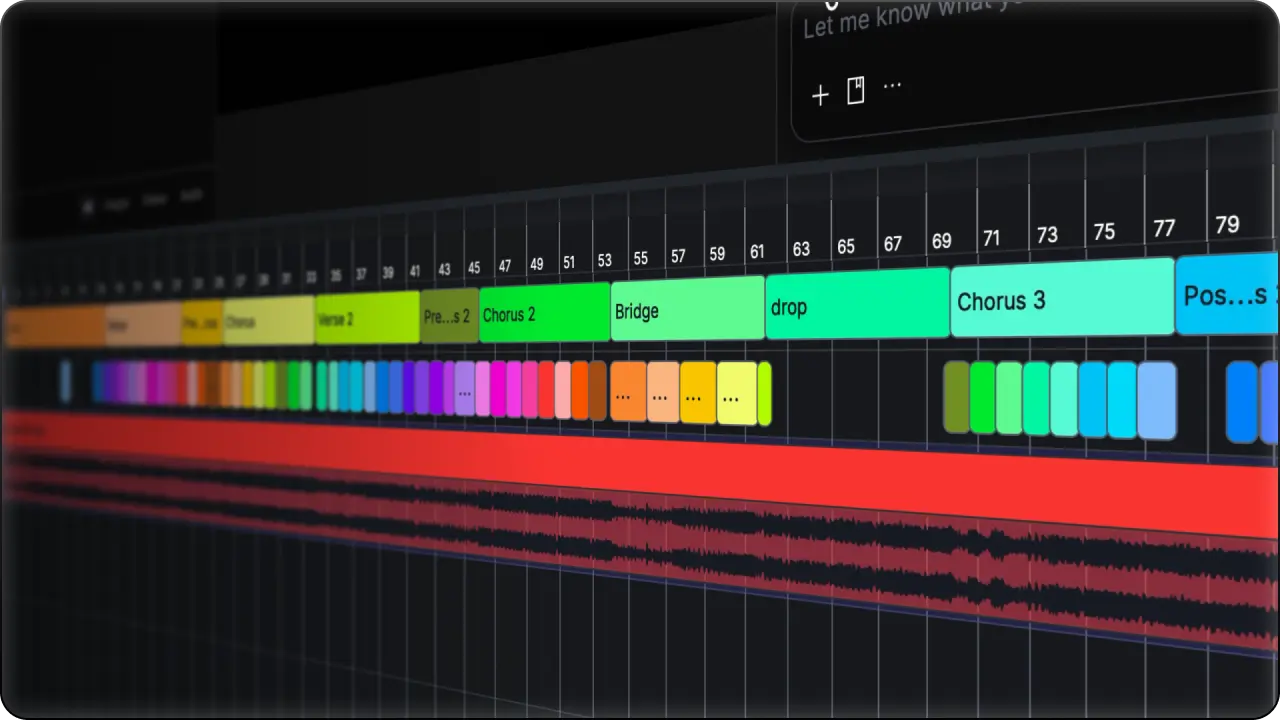Click bar number 63 on the ruler
Viewport: 1280px width, 720px height.
point(801,248)
